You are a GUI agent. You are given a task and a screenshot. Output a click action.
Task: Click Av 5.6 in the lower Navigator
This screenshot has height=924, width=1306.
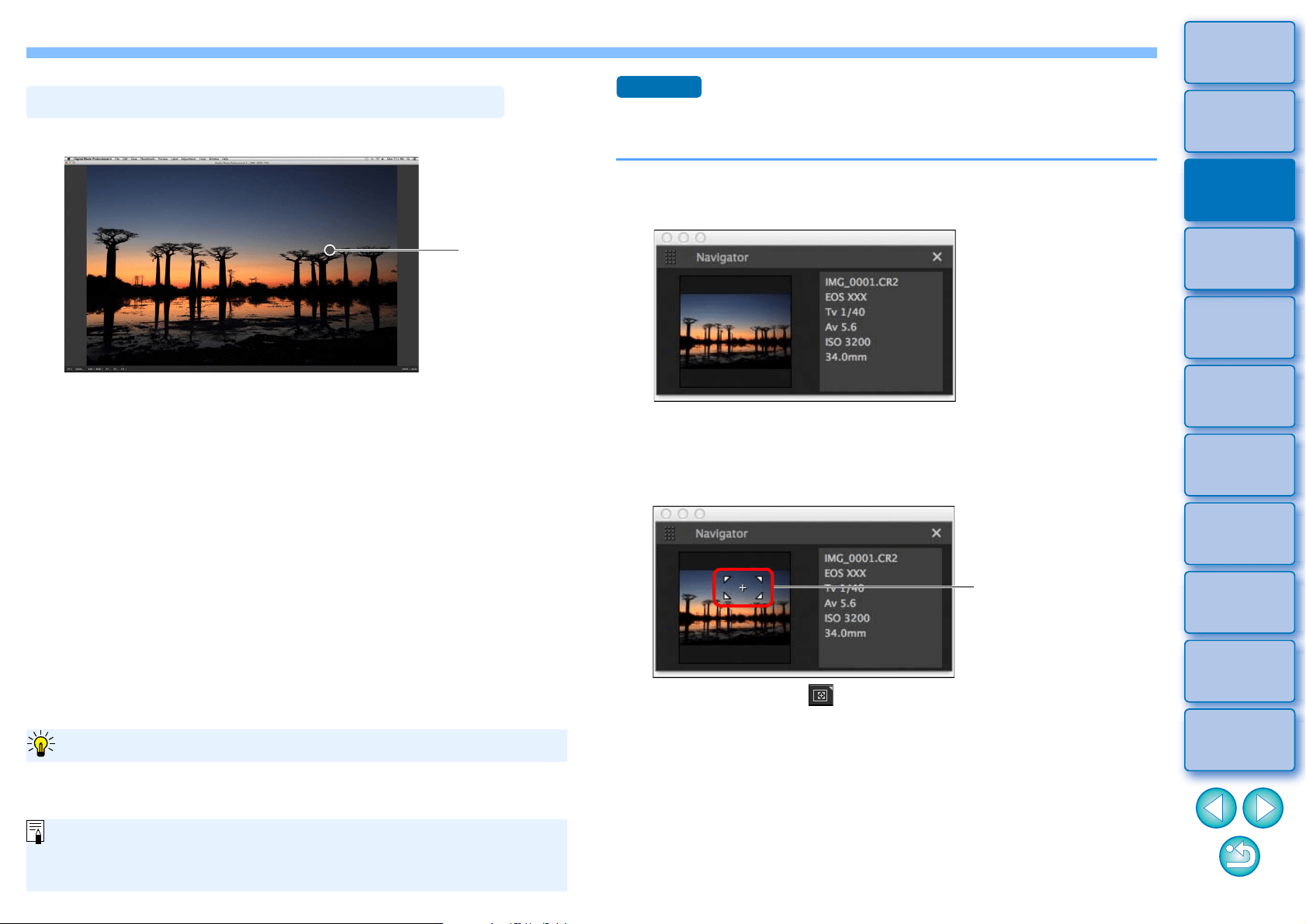tap(840, 603)
